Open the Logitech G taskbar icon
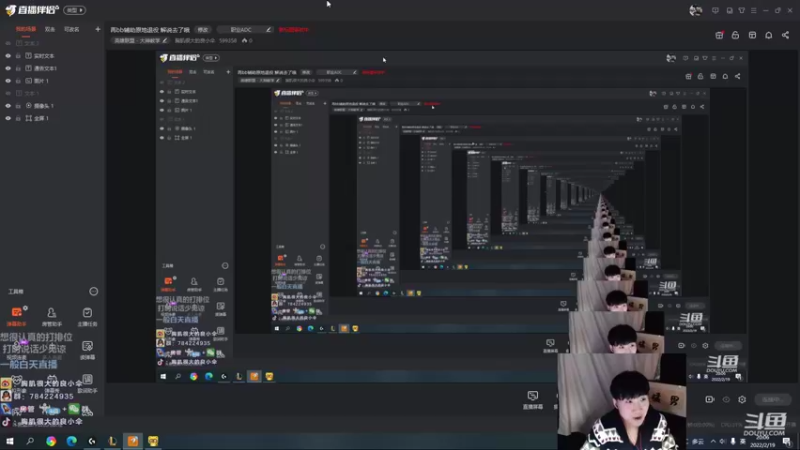800x450 pixels. coord(92,441)
